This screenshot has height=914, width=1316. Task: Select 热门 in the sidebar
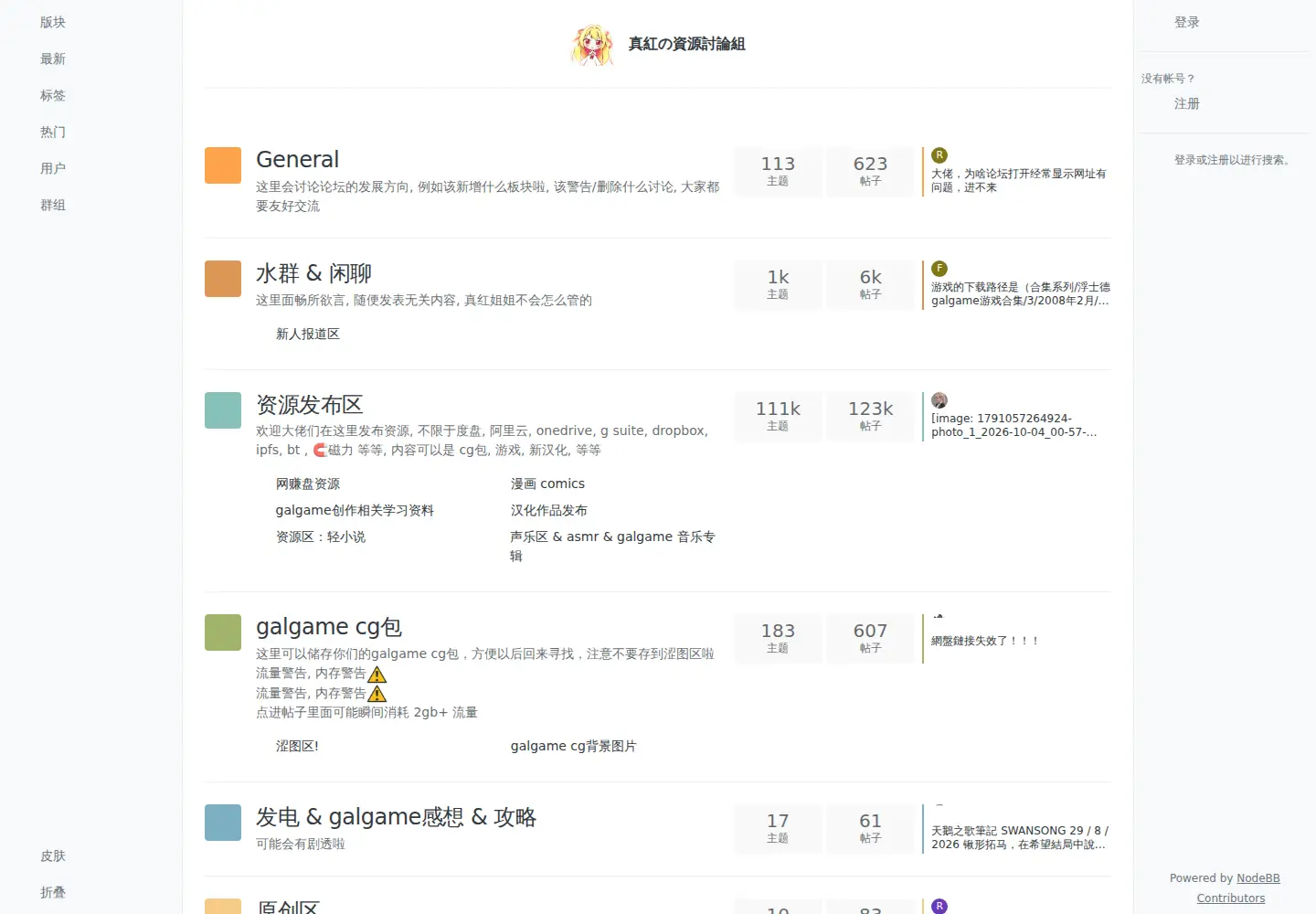pyautogui.click(x=53, y=132)
